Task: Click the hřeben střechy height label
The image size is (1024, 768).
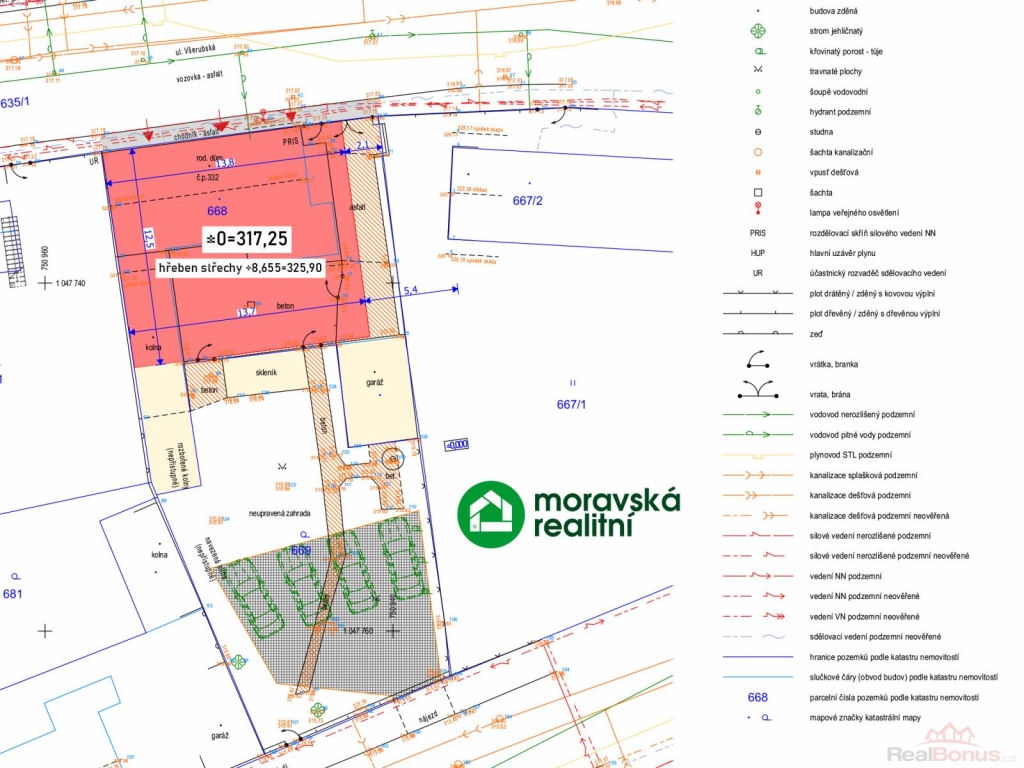Action: 240,268
